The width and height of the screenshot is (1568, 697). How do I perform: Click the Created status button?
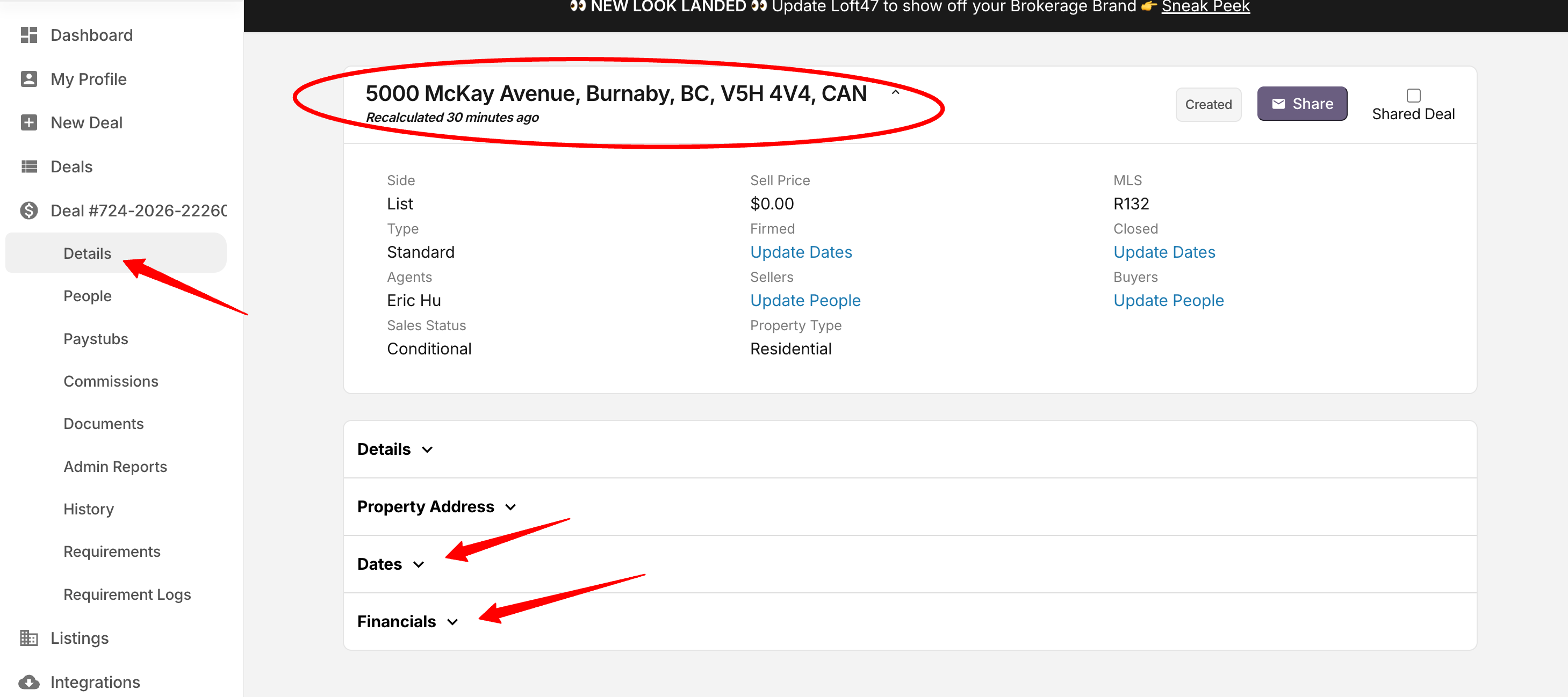(x=1209, y=105)
